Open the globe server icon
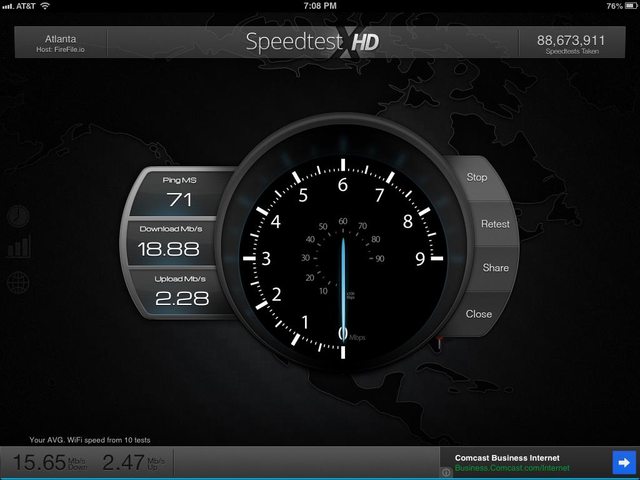Screen dimensions: 640x480 click(x=18, y=282)
